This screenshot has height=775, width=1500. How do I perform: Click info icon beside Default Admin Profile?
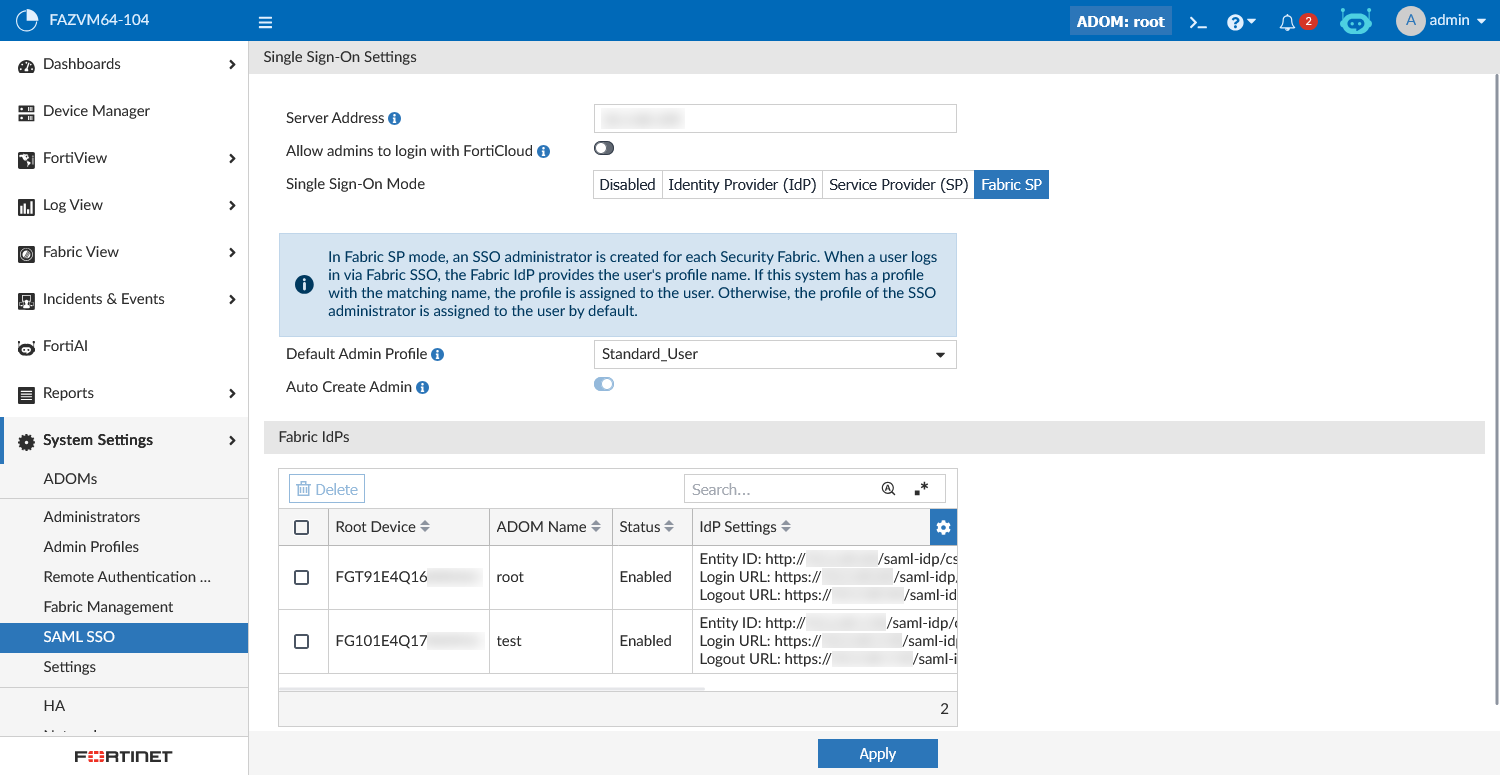[x=438, y=354]
